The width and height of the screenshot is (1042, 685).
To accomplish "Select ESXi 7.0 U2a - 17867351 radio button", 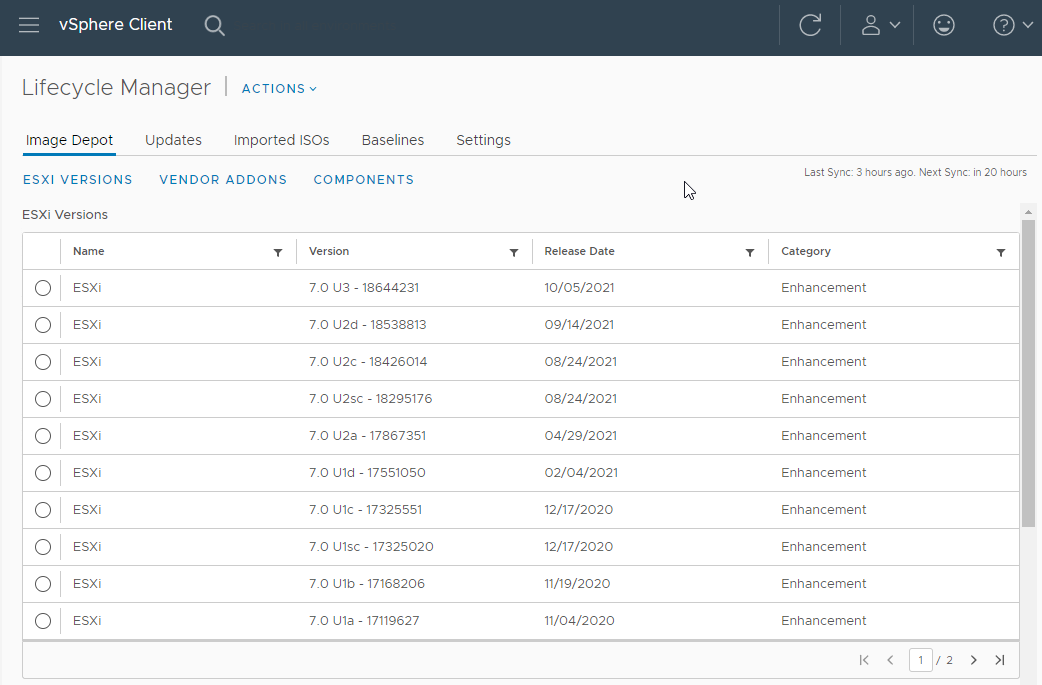I will click(x=43, y=436).
